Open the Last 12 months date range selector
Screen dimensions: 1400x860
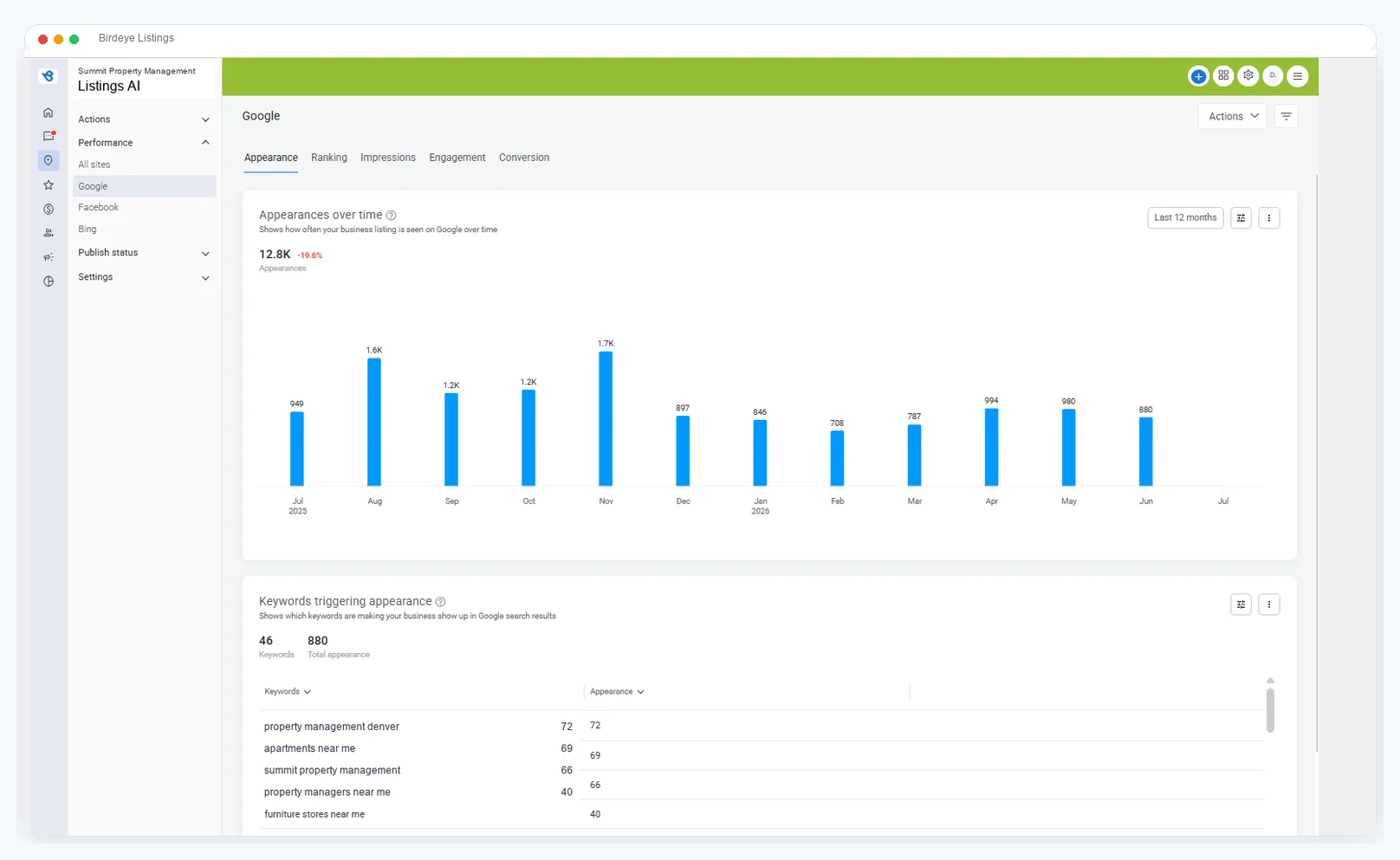tap(1185, 218)
